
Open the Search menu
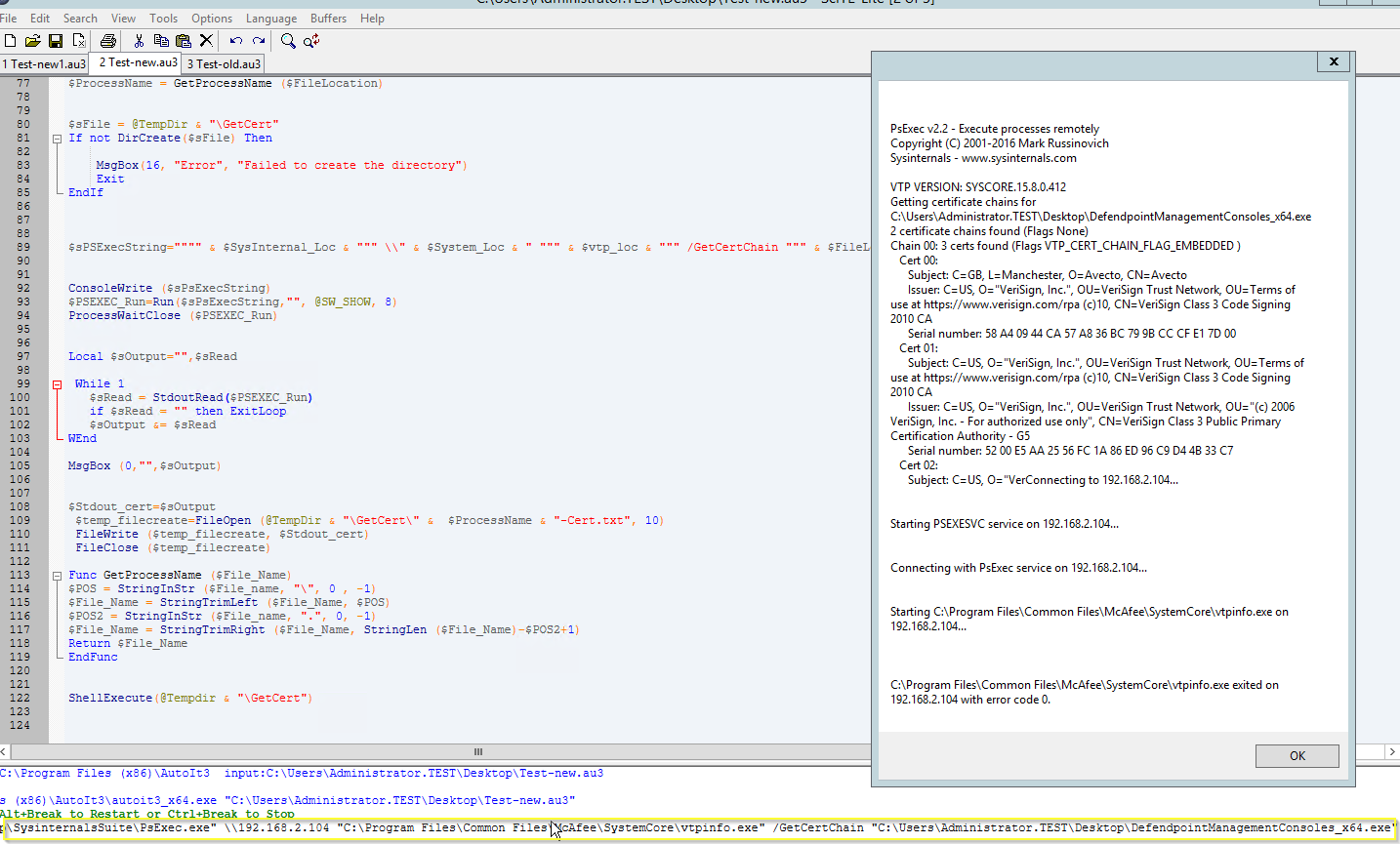point(80,19)
